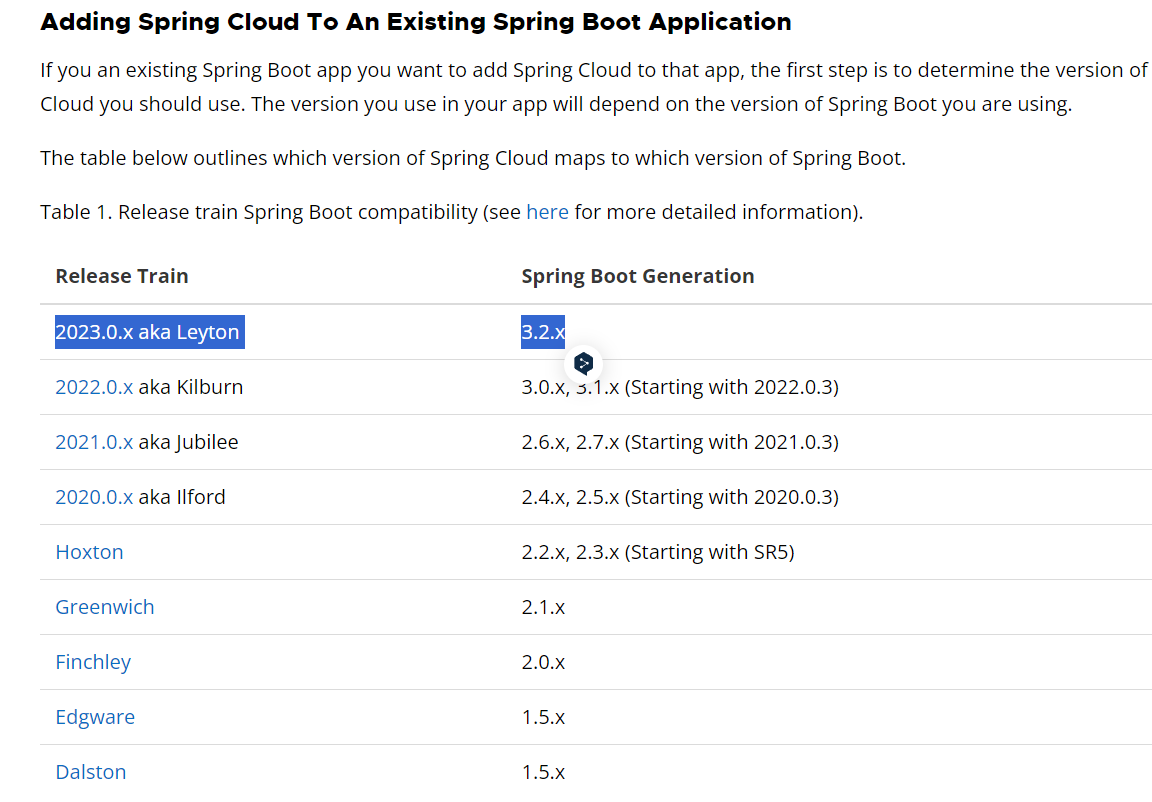Viewport: 1152px width, 802px height.
Task: Click the 'Adding Spring Cloud' section heading
Action: 415,22
